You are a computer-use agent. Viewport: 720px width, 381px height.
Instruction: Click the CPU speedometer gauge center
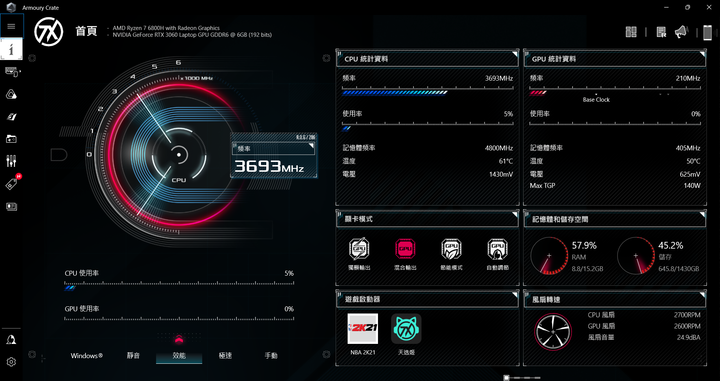(x=179, y=155)
